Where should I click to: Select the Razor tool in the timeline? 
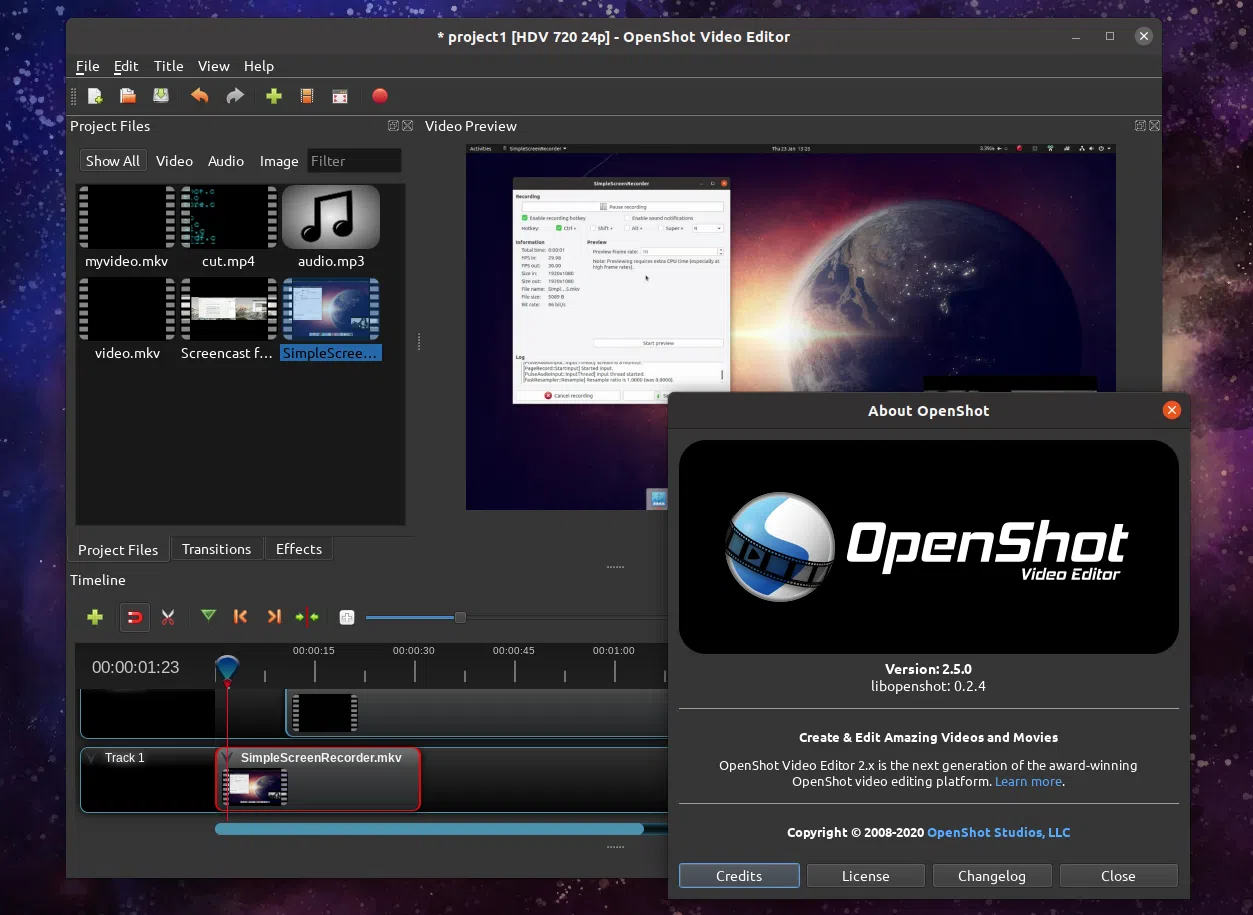[x=168, y=617]
